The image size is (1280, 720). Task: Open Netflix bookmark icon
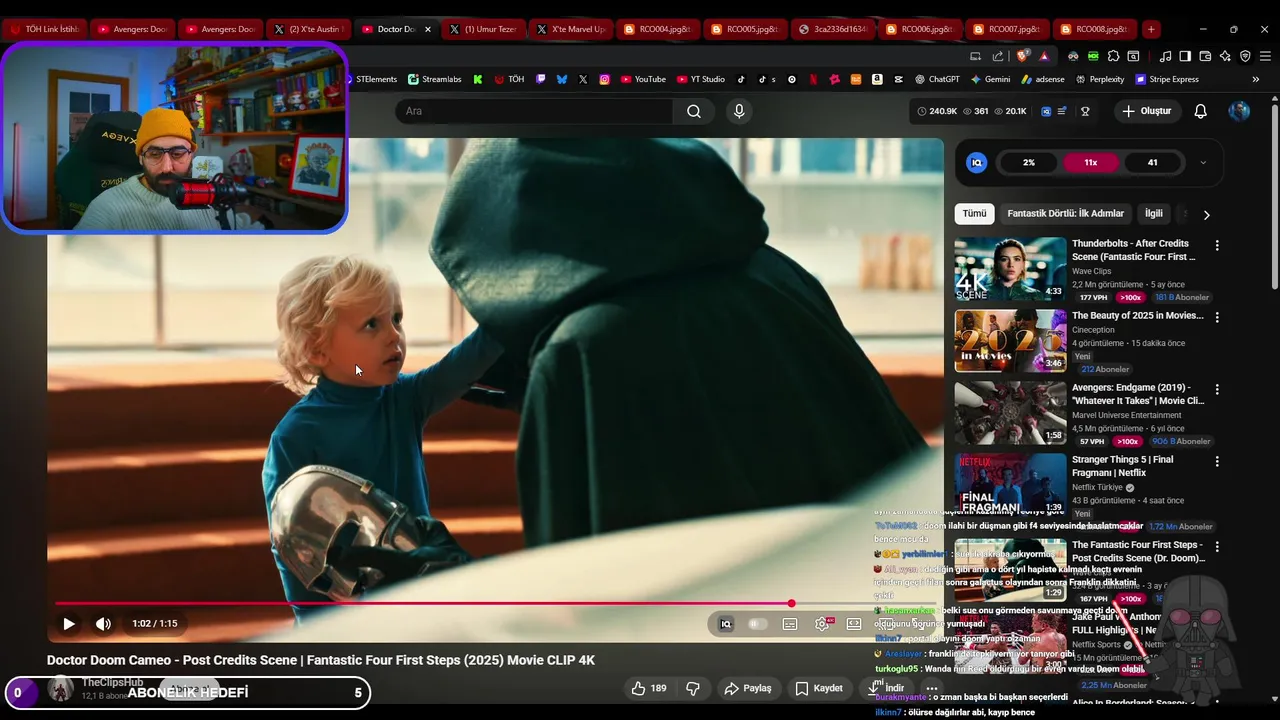(x=813, y=79)
